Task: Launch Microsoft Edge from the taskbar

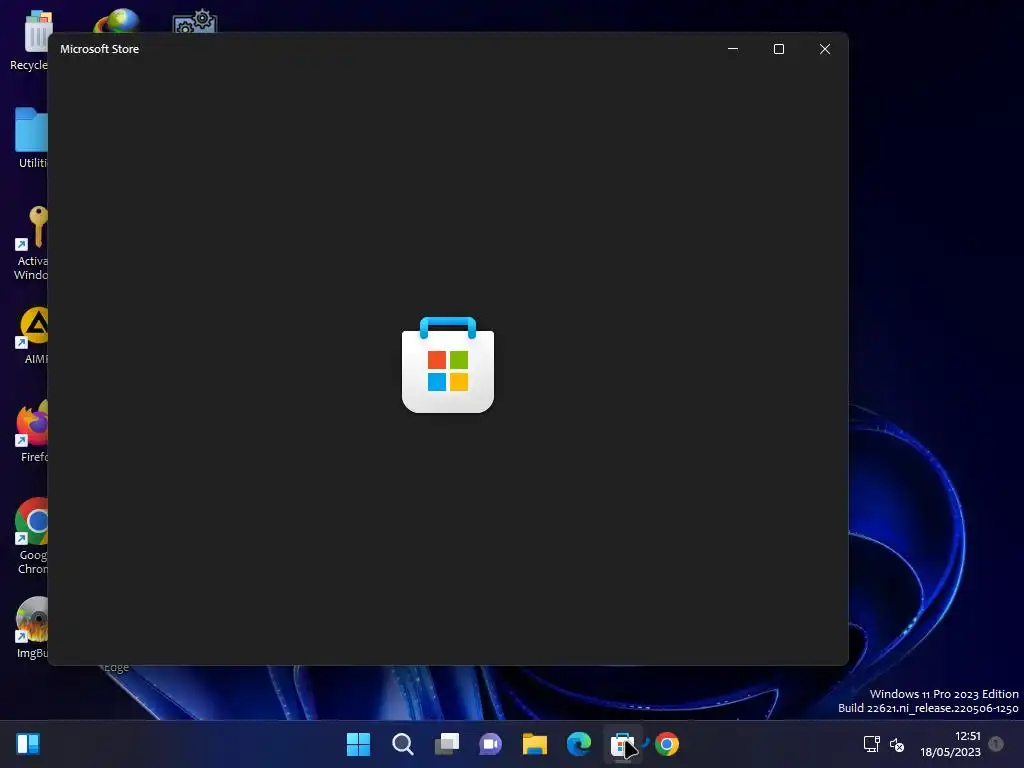Action: tap(579, 744)
